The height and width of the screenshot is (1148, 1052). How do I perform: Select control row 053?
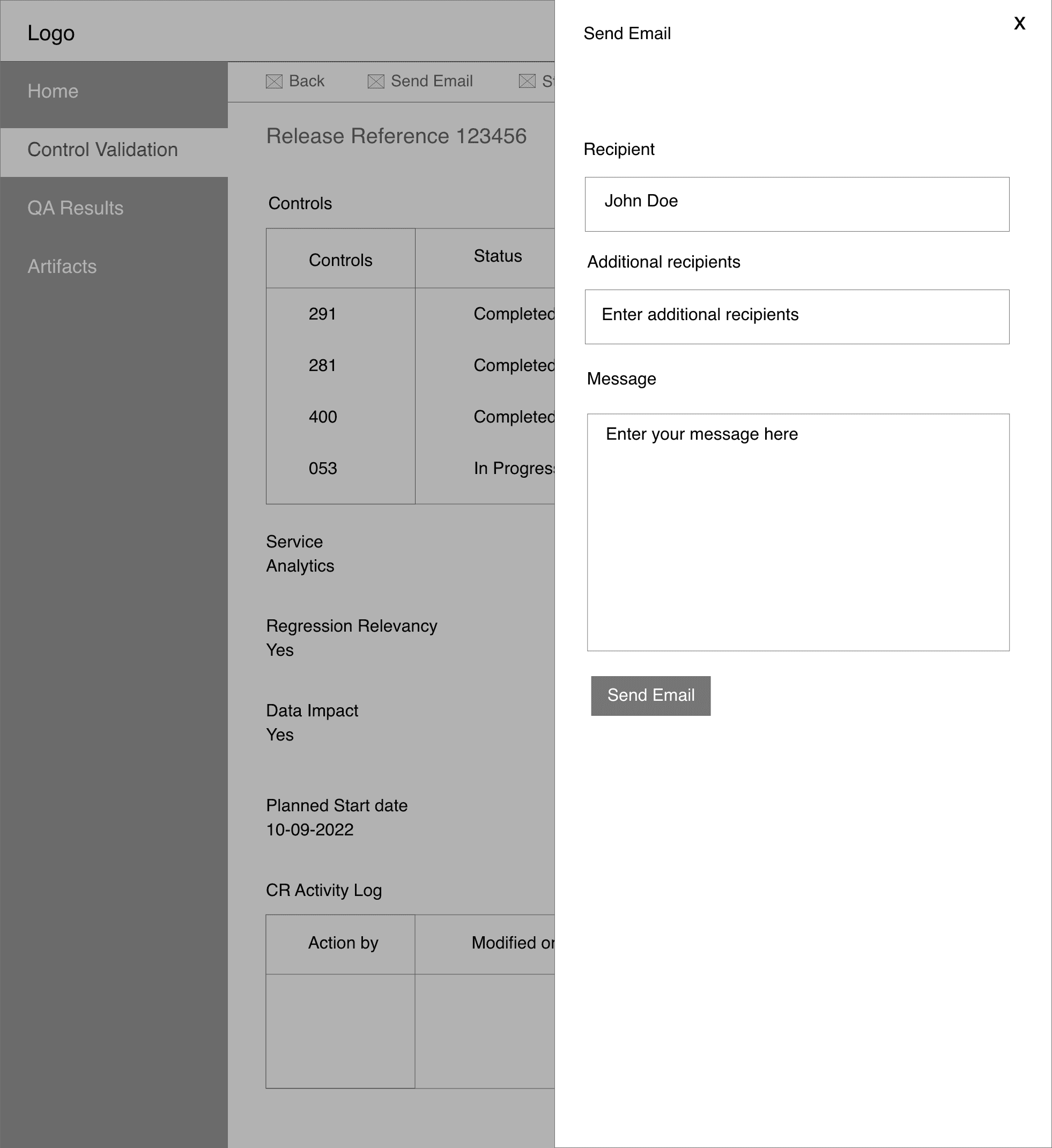tap(322, 468)
